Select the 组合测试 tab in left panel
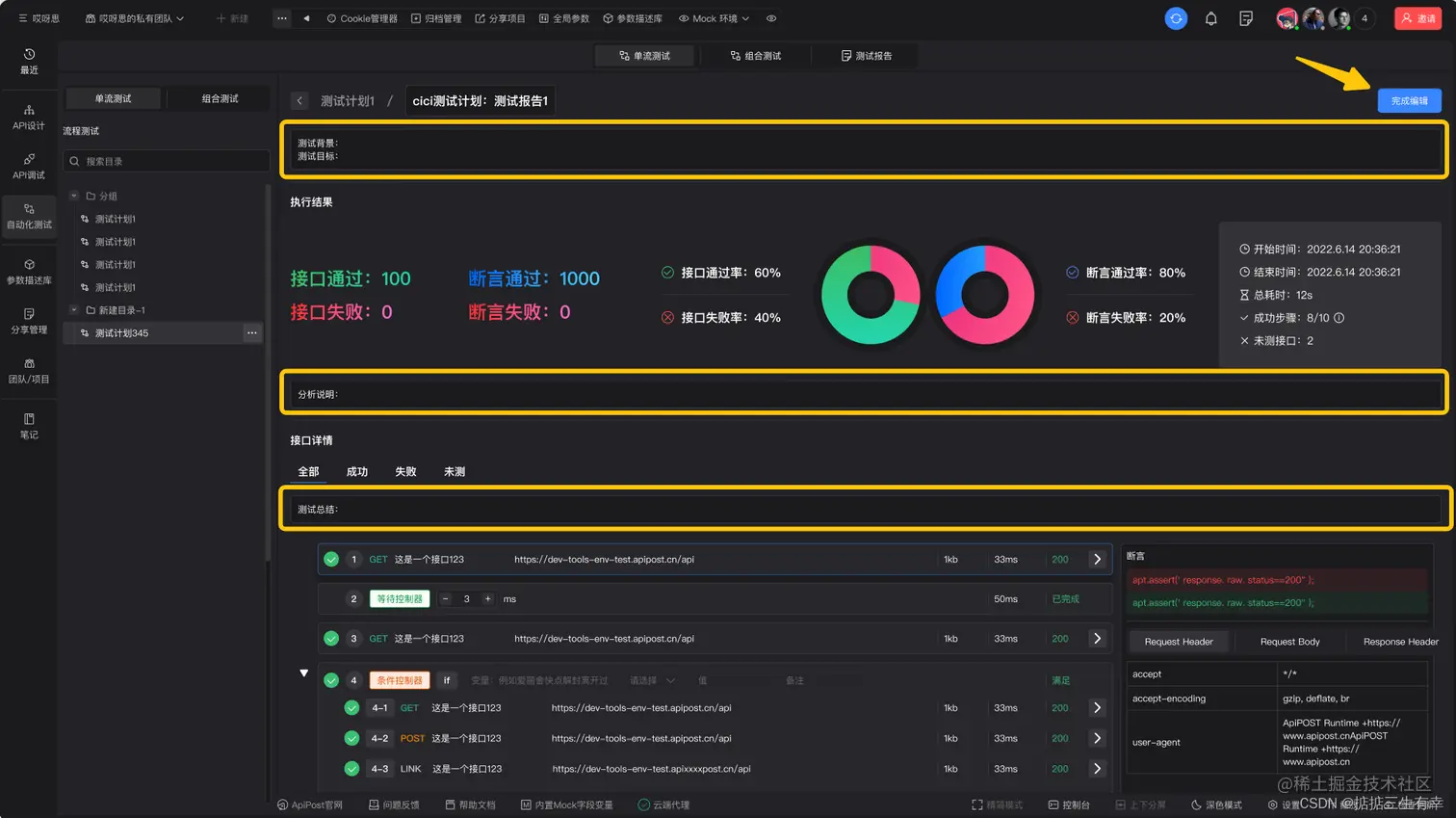 pos(221,98)
